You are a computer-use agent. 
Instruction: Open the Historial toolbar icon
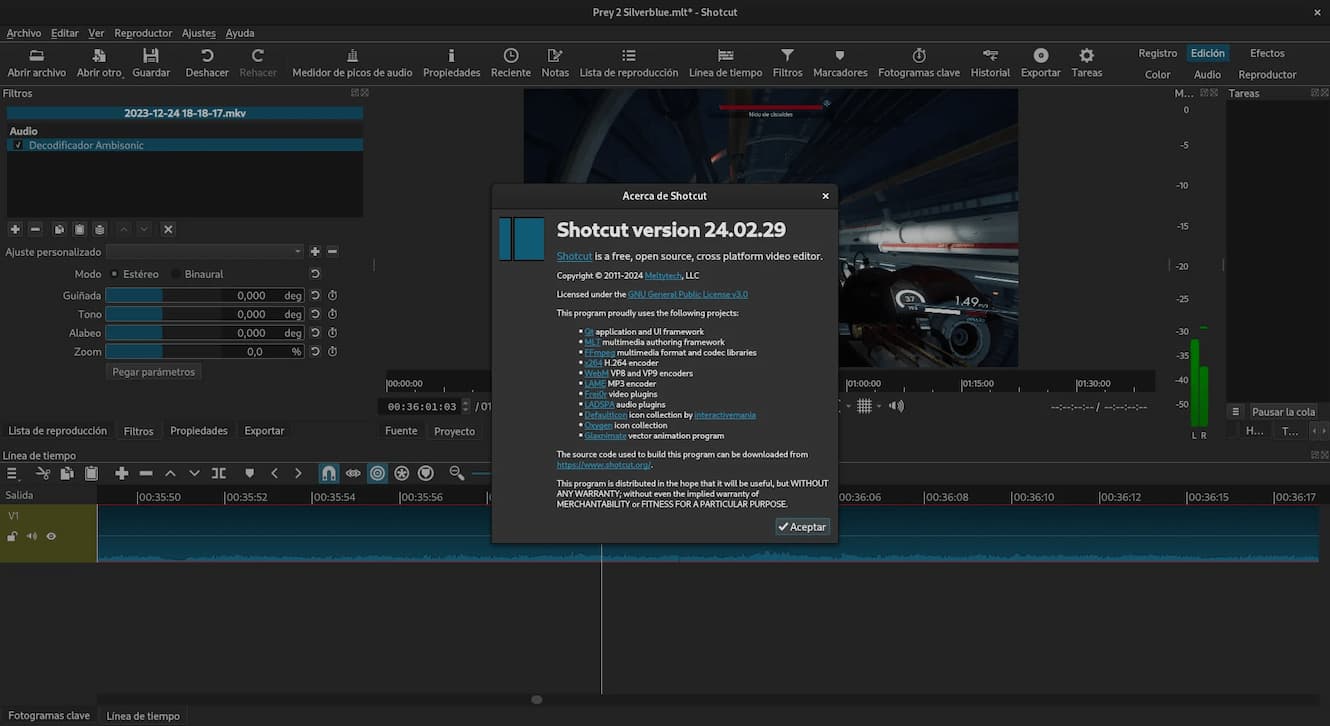(990, 55)
